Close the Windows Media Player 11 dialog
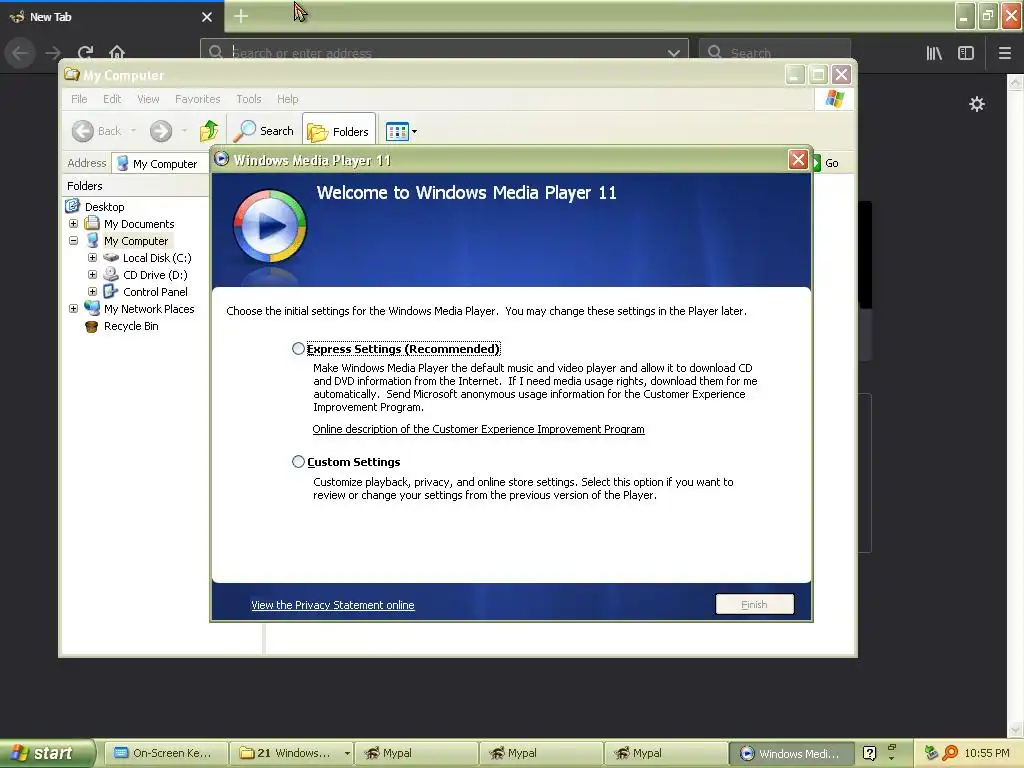Image resolution: width=1024 pixels, height=768 pixels. [798, 159]
